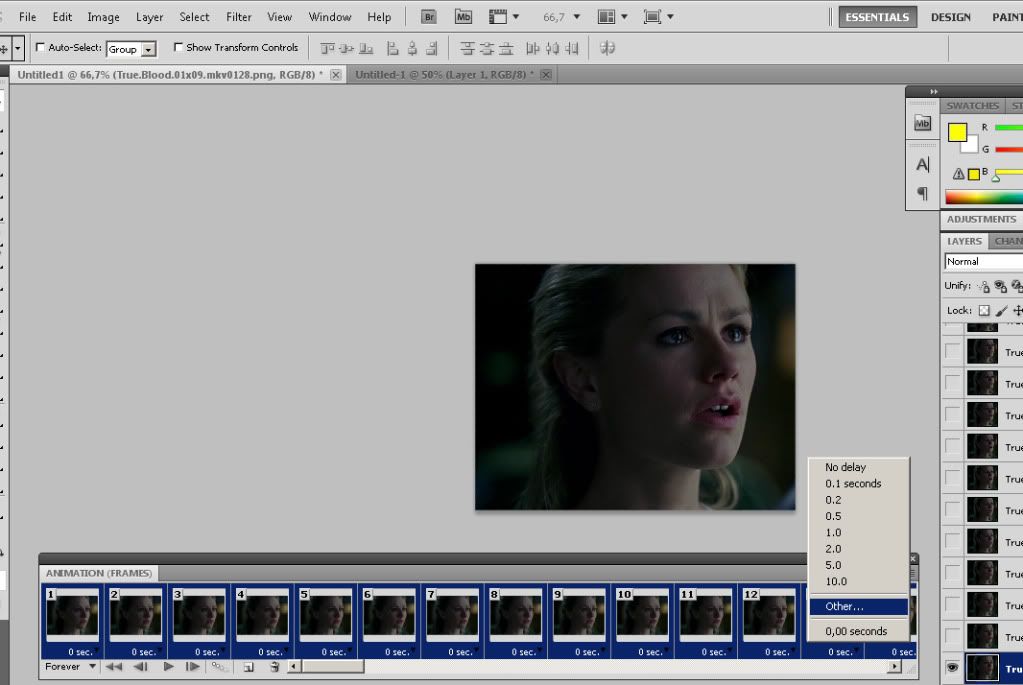
Task: Launch Adobe Bridge from the application bar
Action: click(429, 17)
